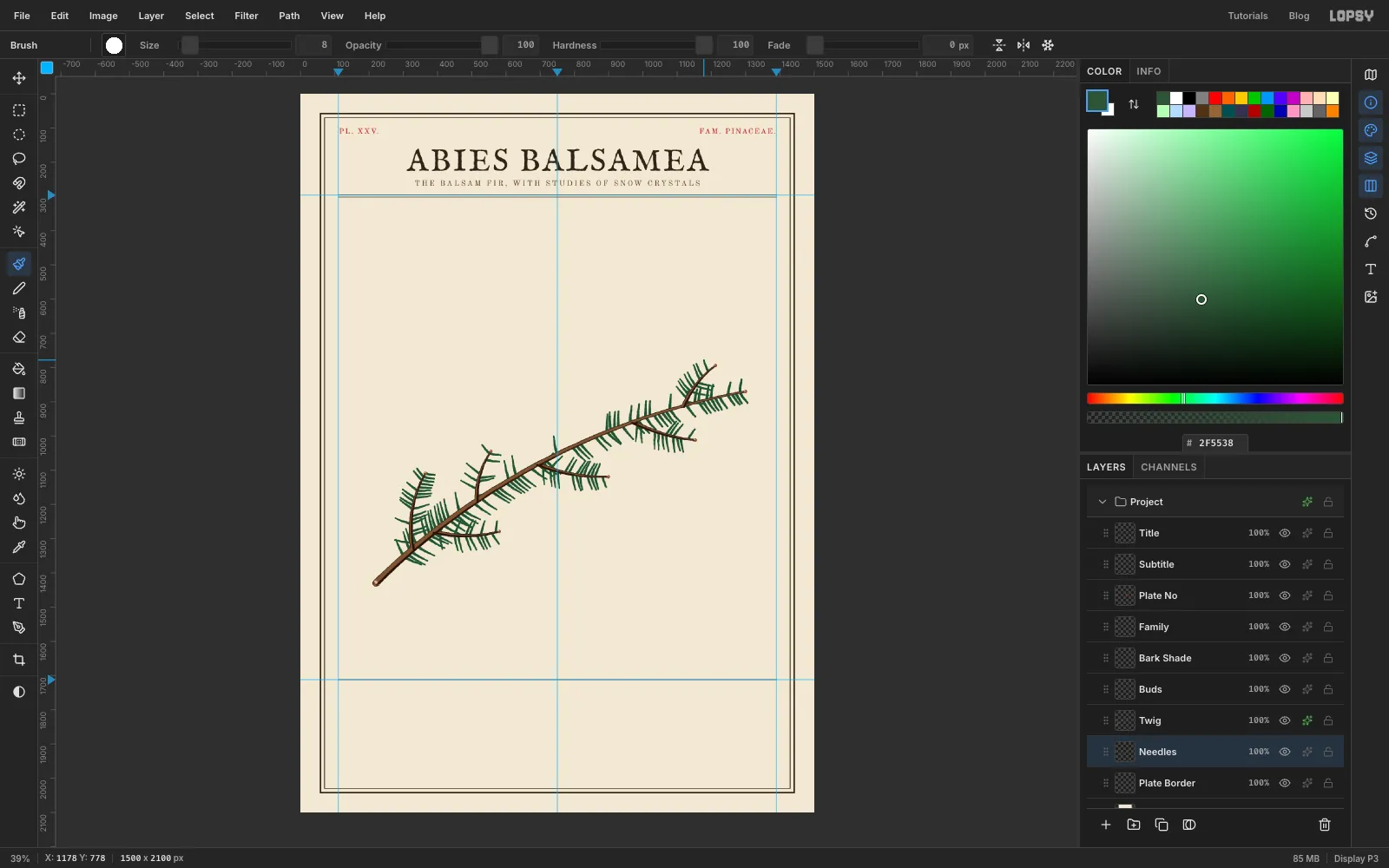Viewport: 1389px width, 868px height.
Task: Select the Lasso tool
Action: (x=19, y=159)
